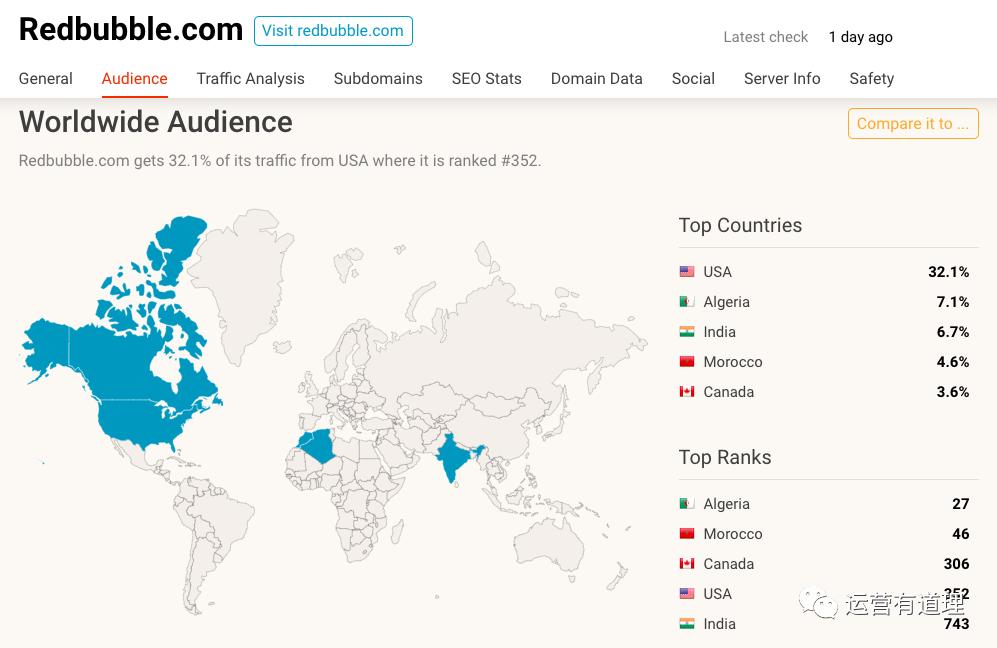Click the Canada flag in Top Ranks
997x648 pixels.
tap(687, 563)
